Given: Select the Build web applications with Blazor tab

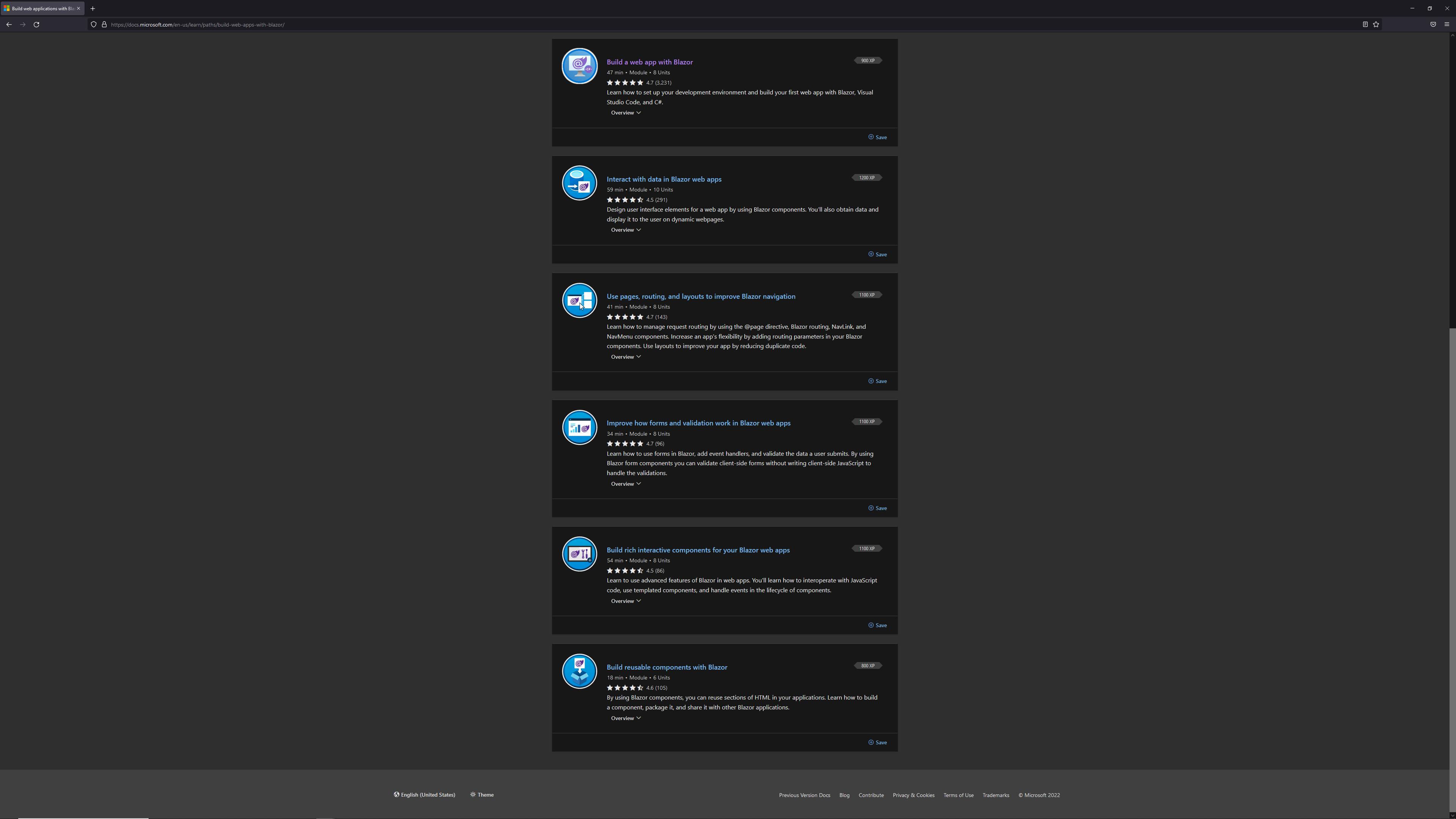Looking at the screenshot, I should (x=42, y=8).
